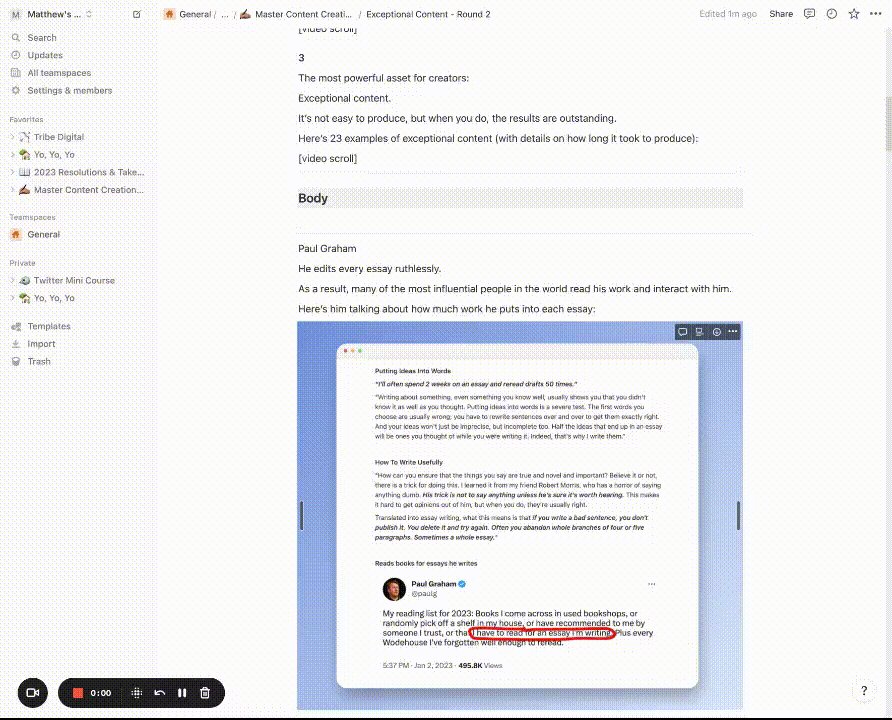
Task: Click Exceptional Content - Round 2 breadcrumb
Action: pos(428,14)
